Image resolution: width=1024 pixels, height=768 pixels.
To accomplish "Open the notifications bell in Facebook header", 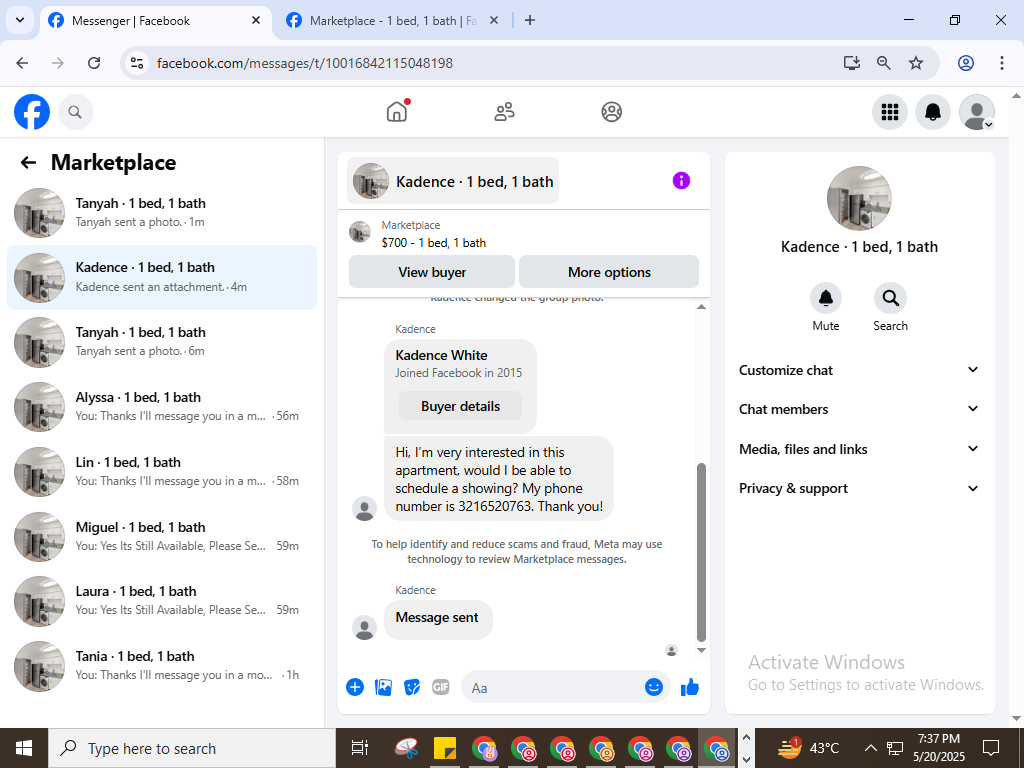I will tap(933, 112).
